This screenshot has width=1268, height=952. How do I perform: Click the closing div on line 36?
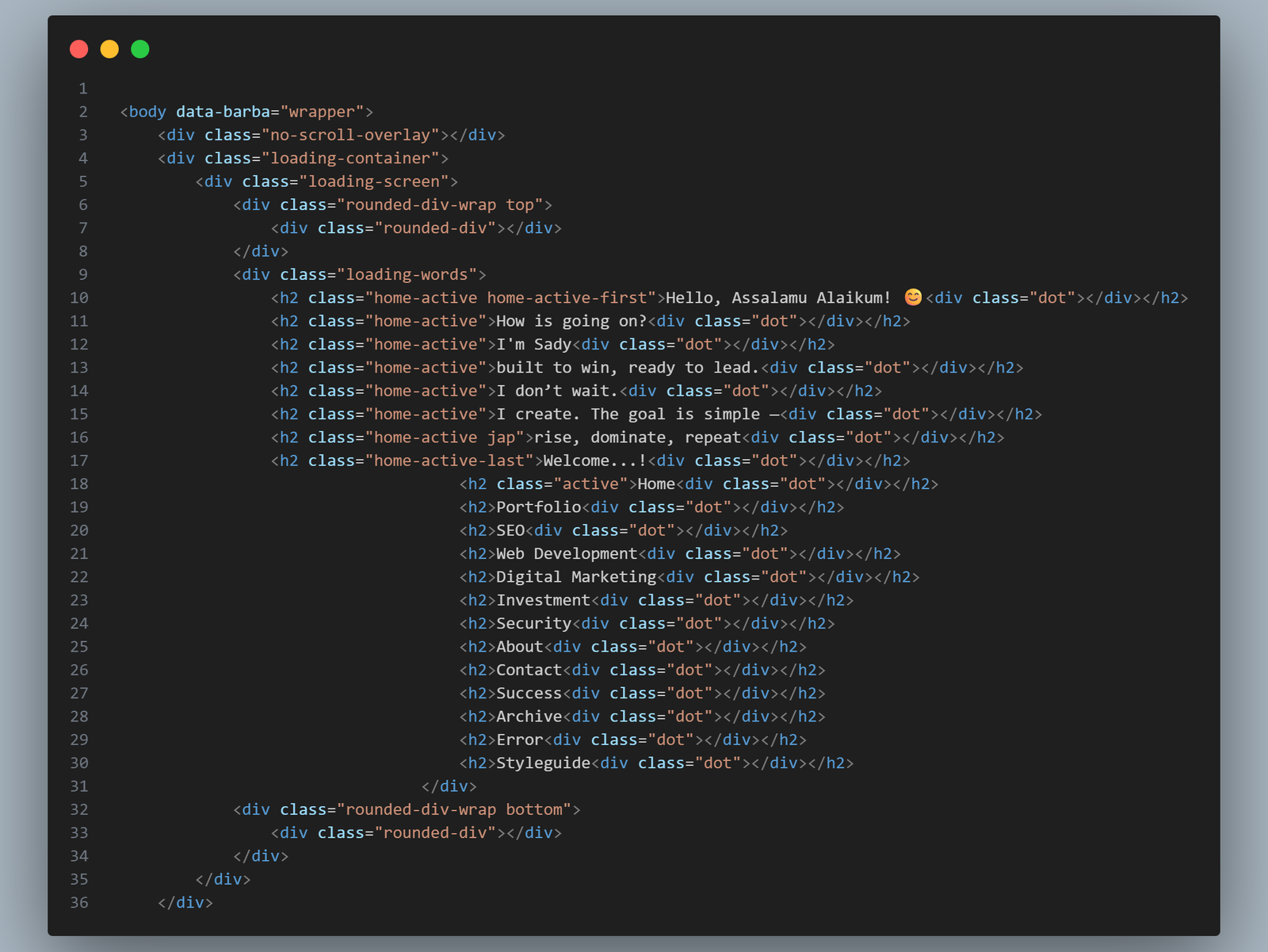[185, 903]
